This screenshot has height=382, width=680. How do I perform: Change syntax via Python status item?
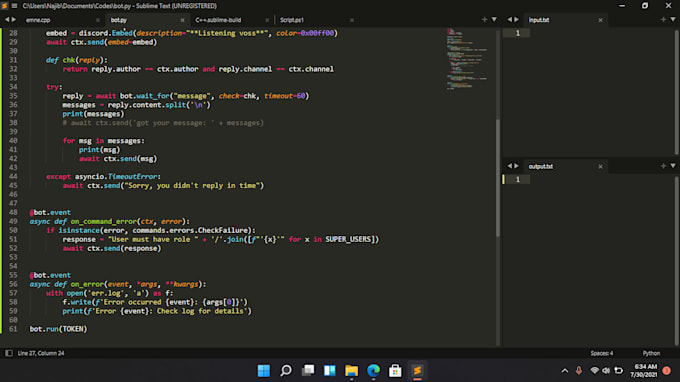tap(651, 353)
